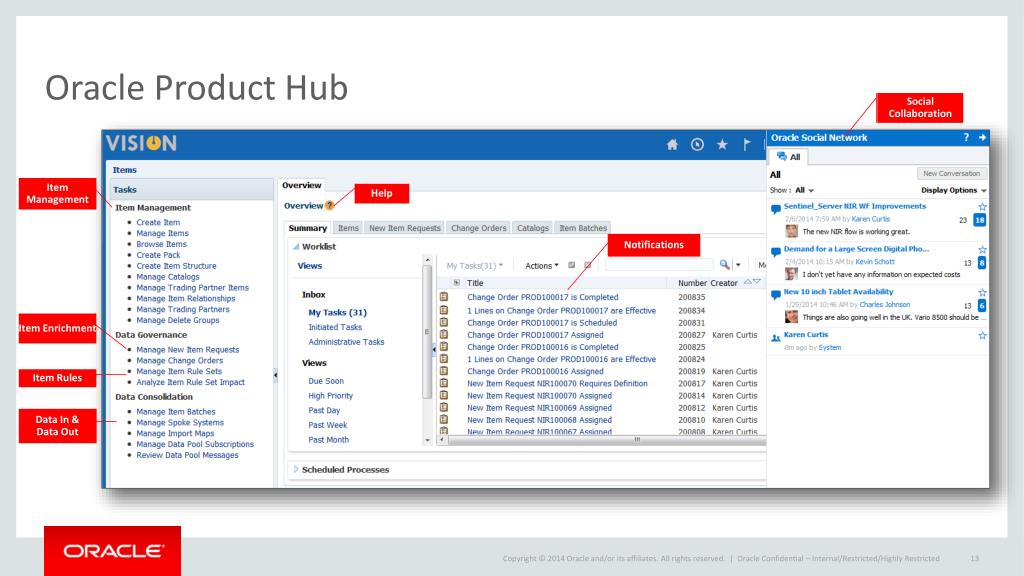This screenshot has height=576, width=1024.
Task: Click people icon beside Karen Curtis entry
Action: pyautogui.click(x=775, y=338)
